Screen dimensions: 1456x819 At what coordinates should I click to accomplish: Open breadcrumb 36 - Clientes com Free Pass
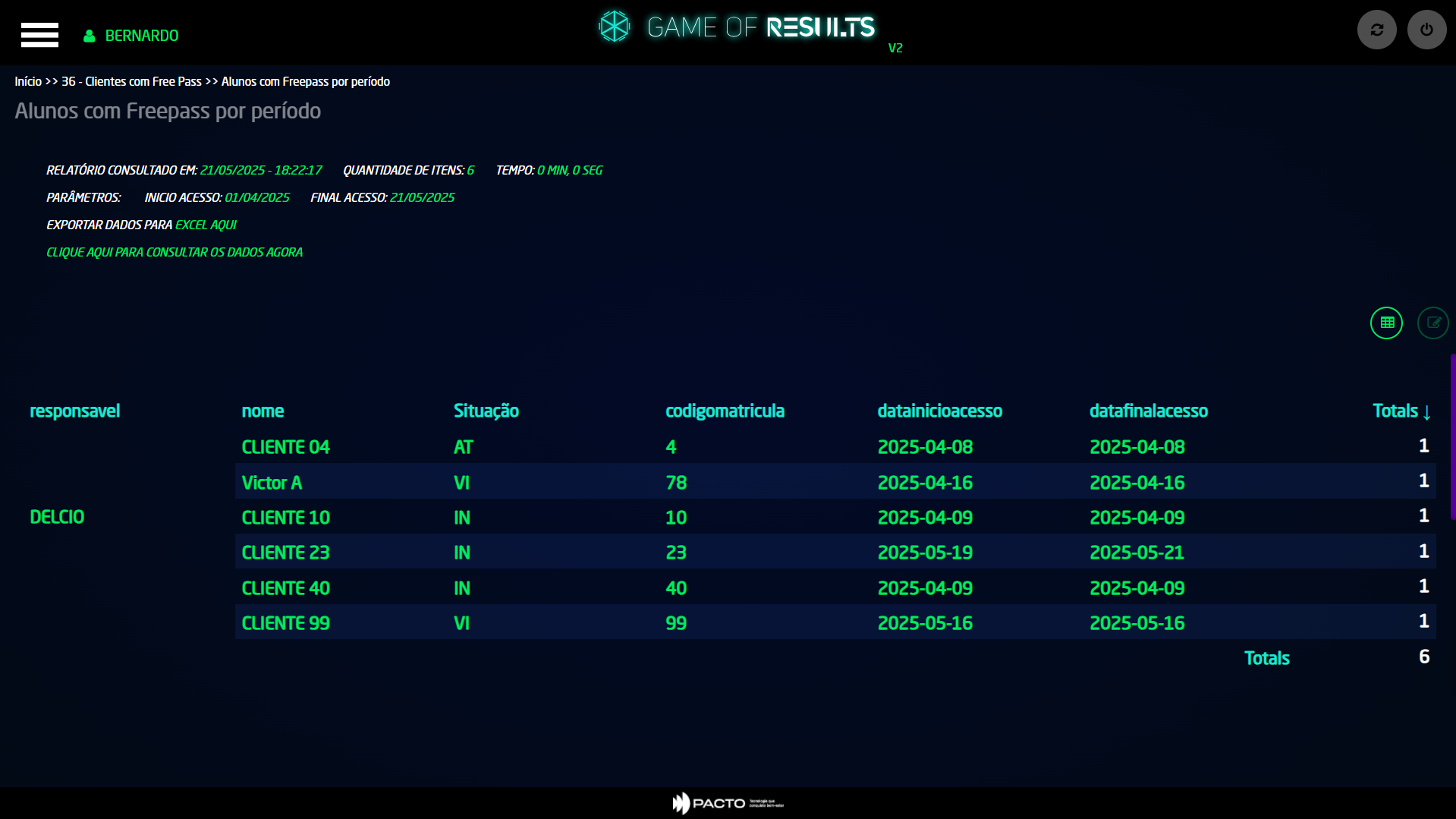(x=131, y=81)
